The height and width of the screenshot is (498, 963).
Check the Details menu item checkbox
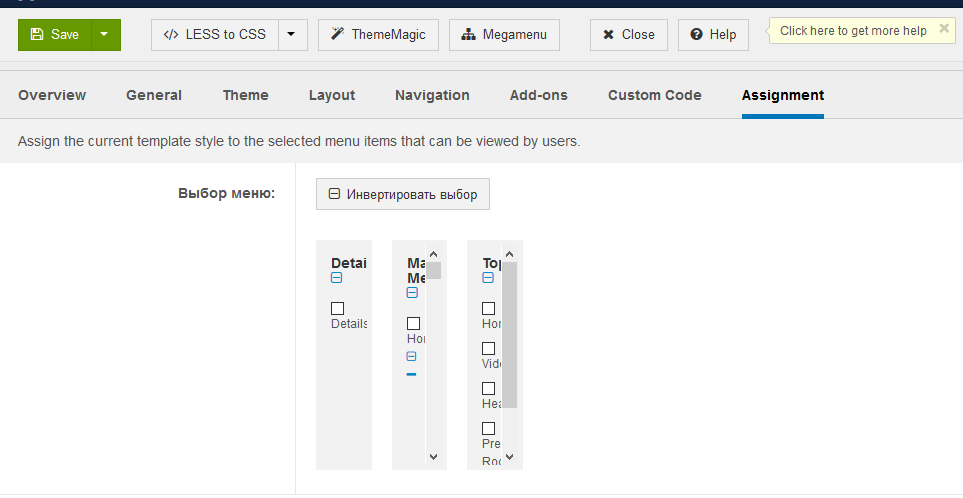pyautogui.click(x=337, y=308)
